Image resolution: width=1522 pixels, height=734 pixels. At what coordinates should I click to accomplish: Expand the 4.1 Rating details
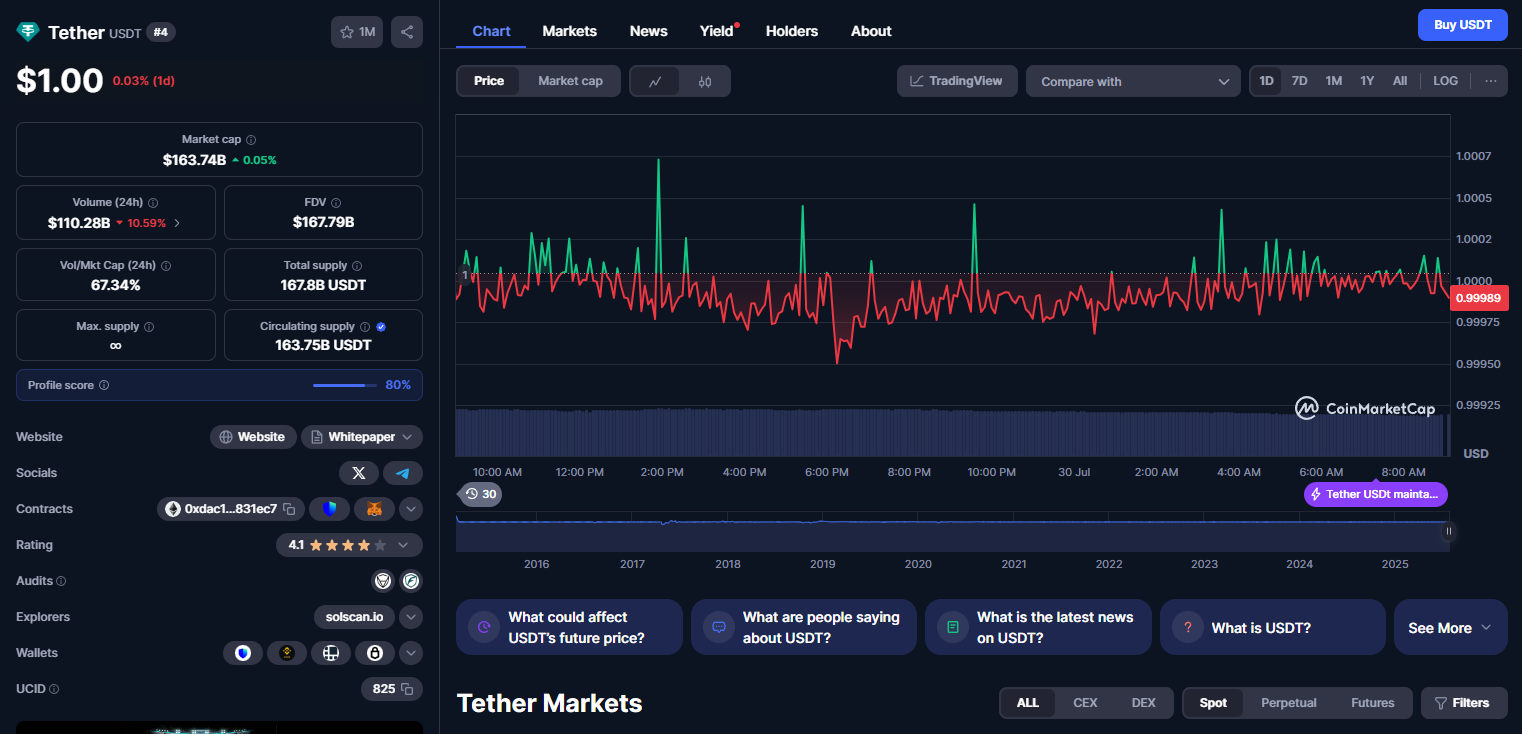pyautogui.click(x=349, y=545)
